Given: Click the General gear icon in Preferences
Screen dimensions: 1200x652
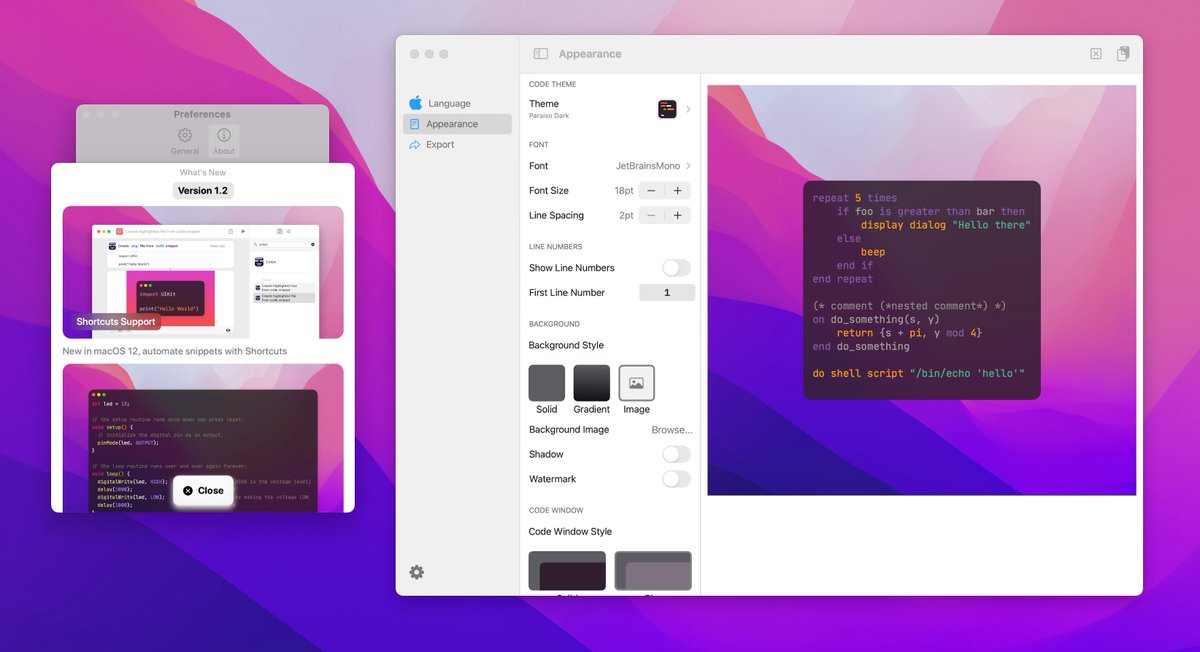Looking at the screenshot, I should pyautogui.click(x=185, y=135).
